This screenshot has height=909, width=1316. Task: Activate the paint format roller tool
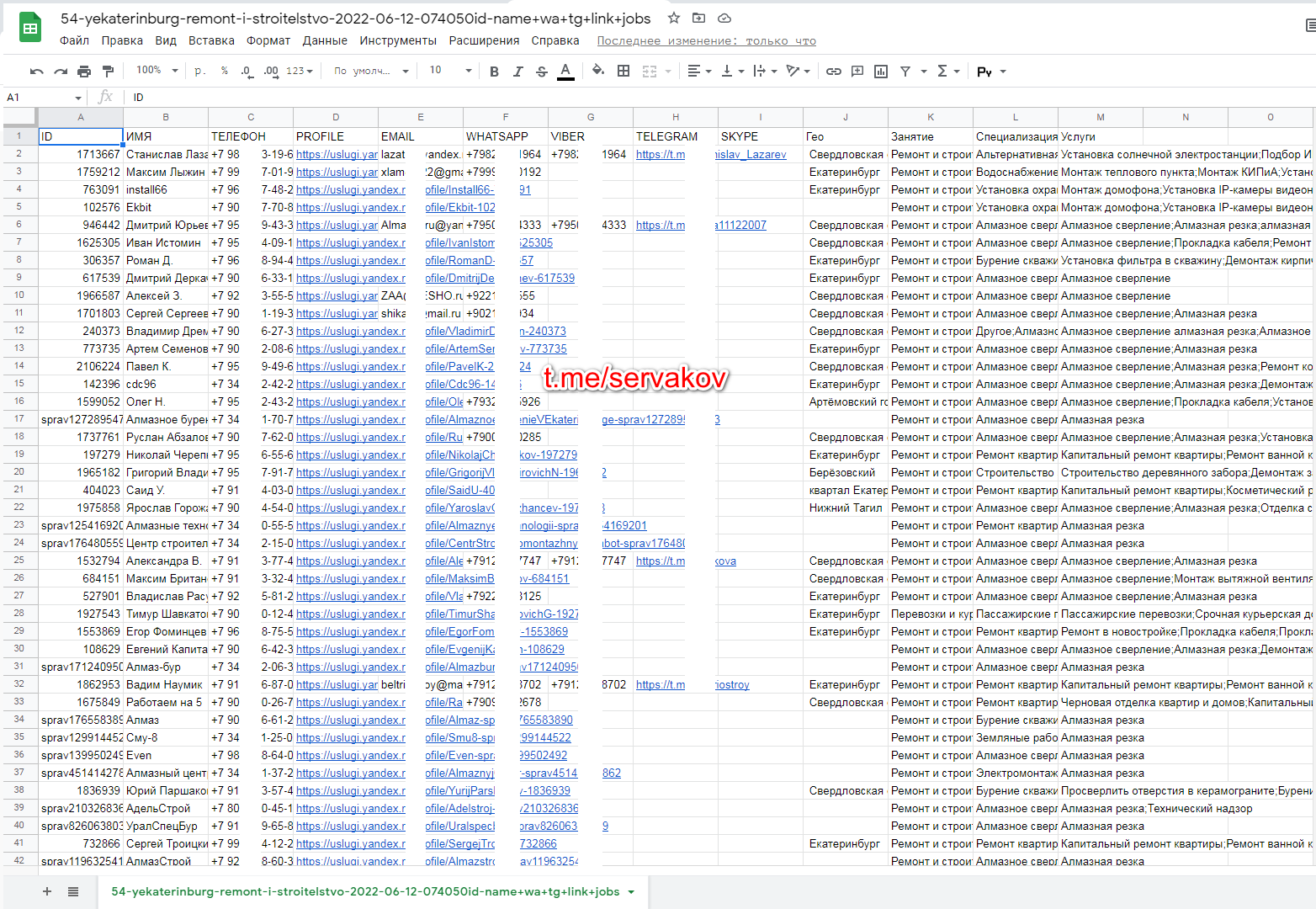click(x=108, y=72)
